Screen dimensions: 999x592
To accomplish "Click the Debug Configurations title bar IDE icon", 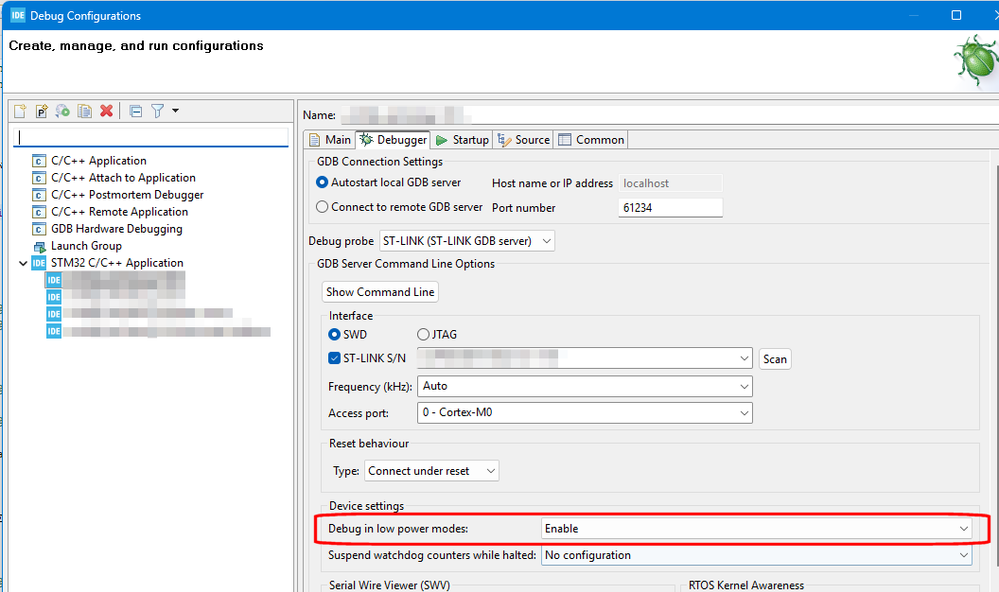I will [x=17, y=15].
